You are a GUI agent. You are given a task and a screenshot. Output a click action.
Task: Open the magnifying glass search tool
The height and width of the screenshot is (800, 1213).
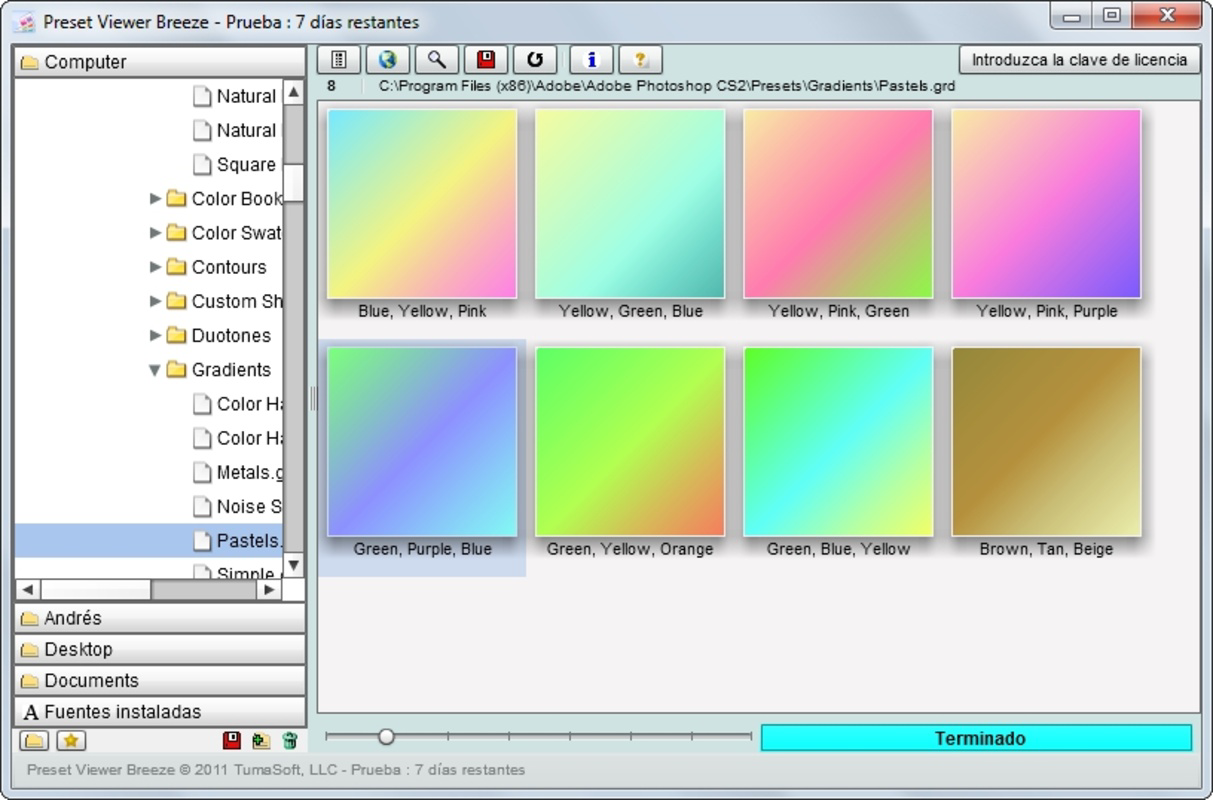coord(436,60)
